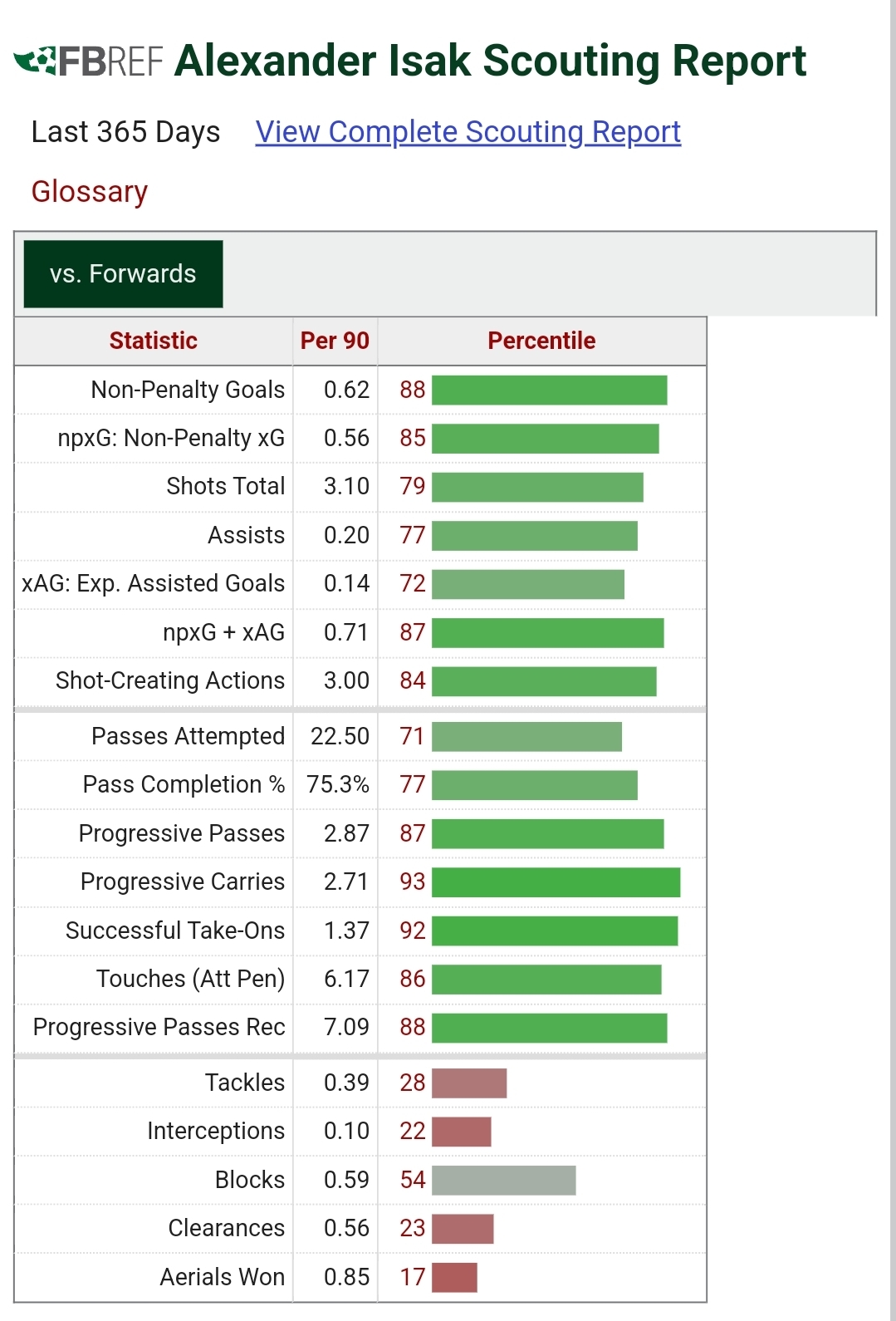The width and height of the screenshot is (896, 1321).
Task: Click the Non-Penalty Goals percentile bar
Action: 549,390
